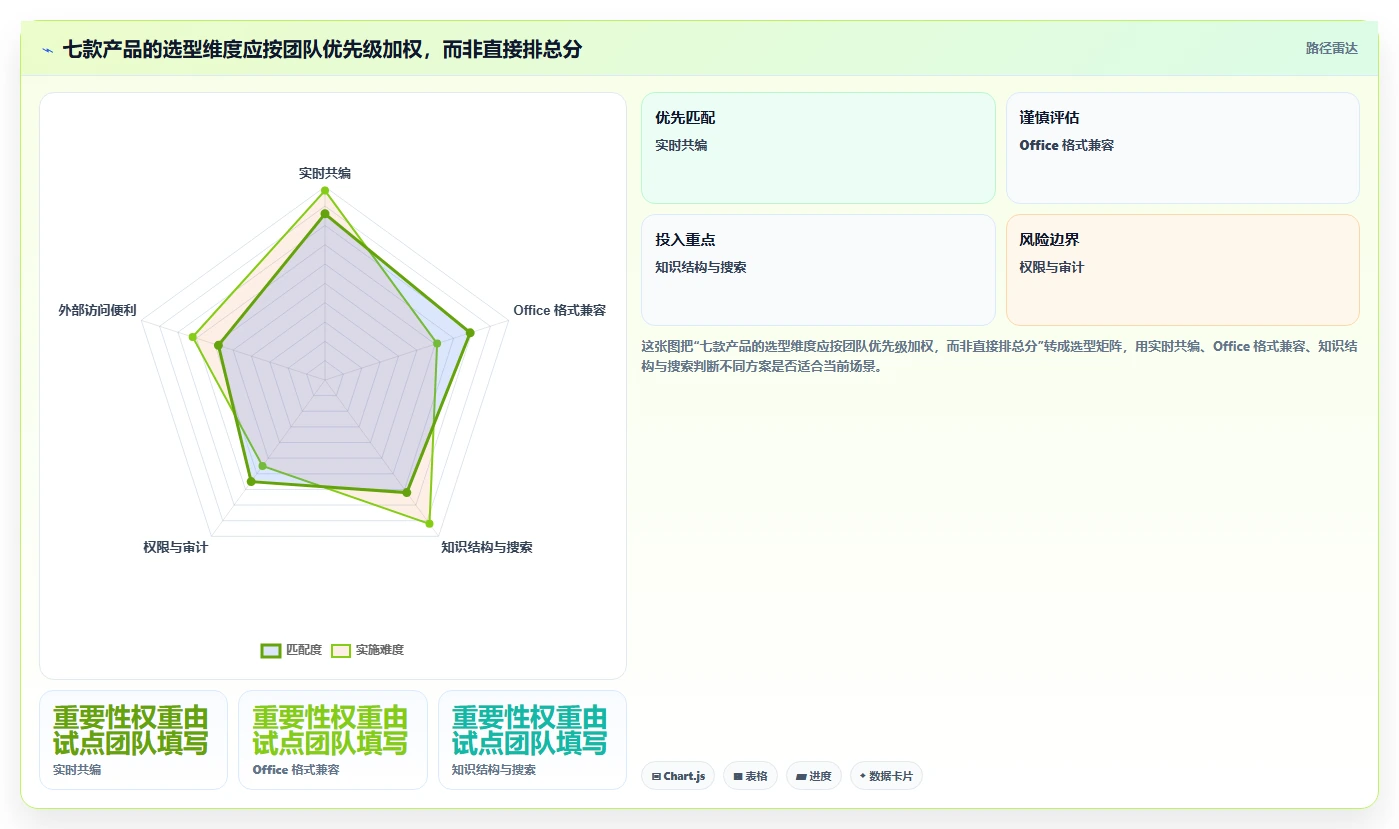Click 实时共编 text in 优先匹配 card
Viewport: 1399px width, 829px height.
tap(681, 145)
